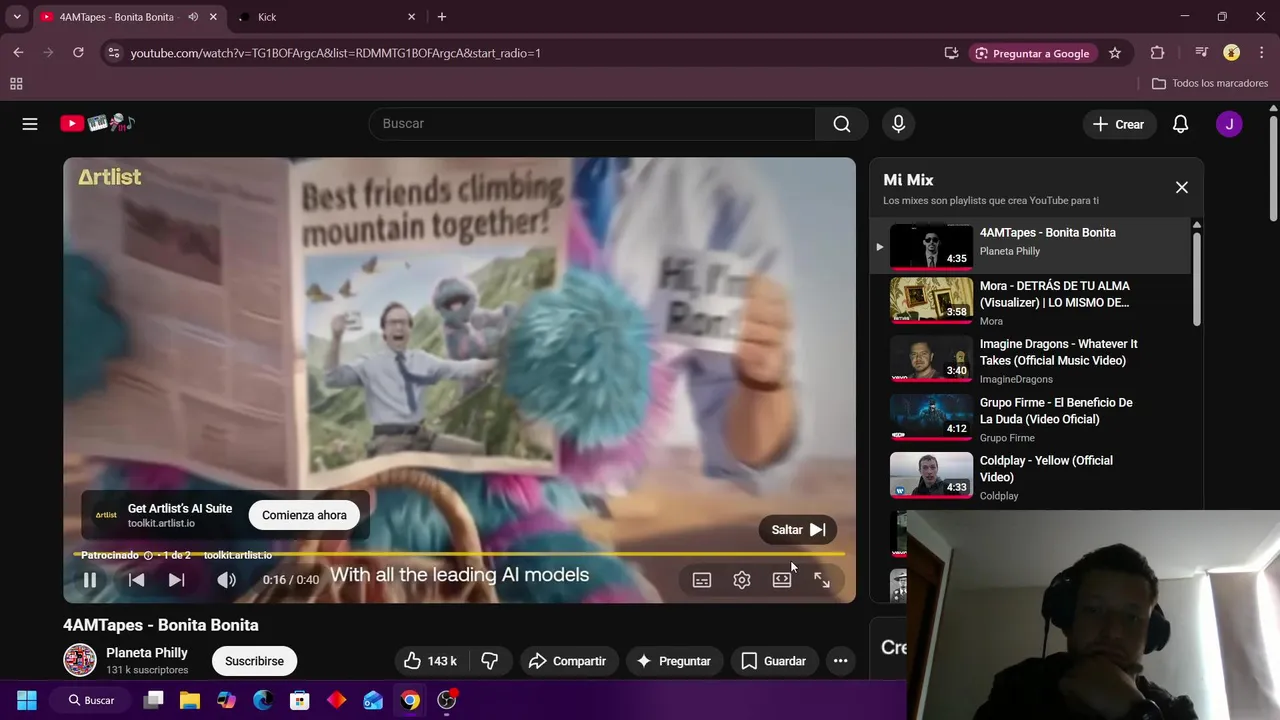
Task: Go to YouTube home via logo
Action: (x=97, y=123)
